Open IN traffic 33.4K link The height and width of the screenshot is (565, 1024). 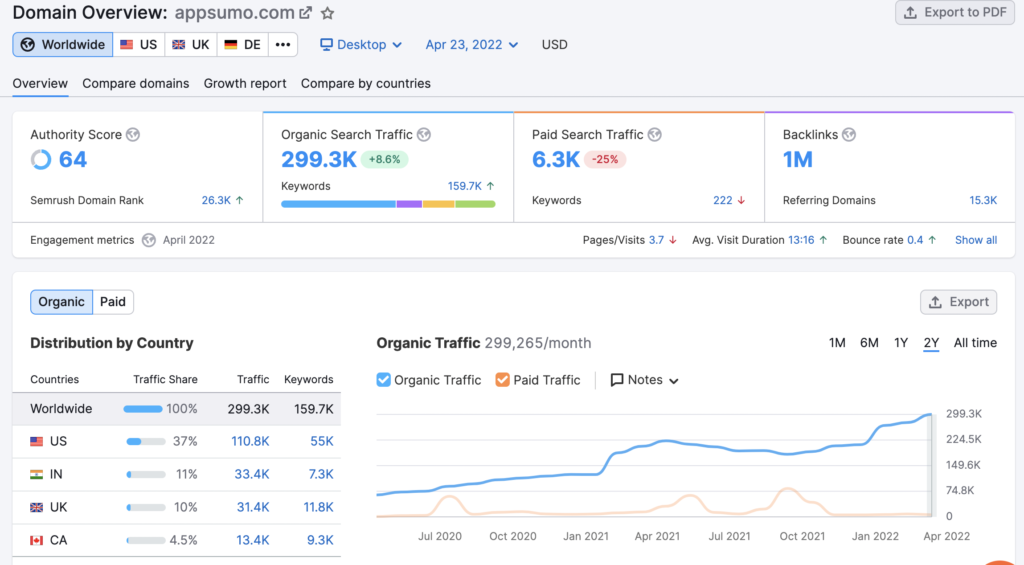tap(251, 474)
